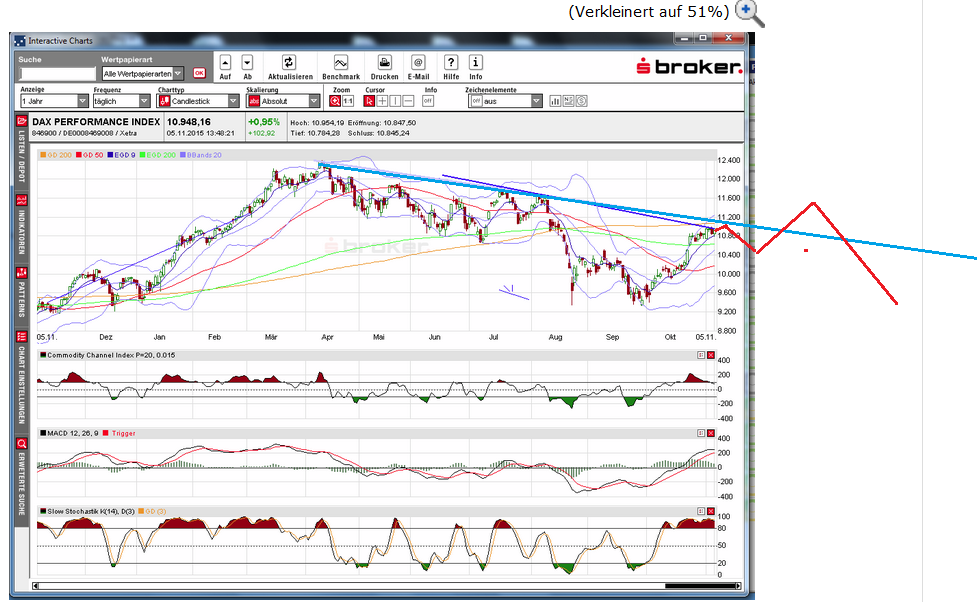This screenshot has width=977, height=602.
Task: Open the Wertpapierart dropdown
Action: click(x=178, y=73)
